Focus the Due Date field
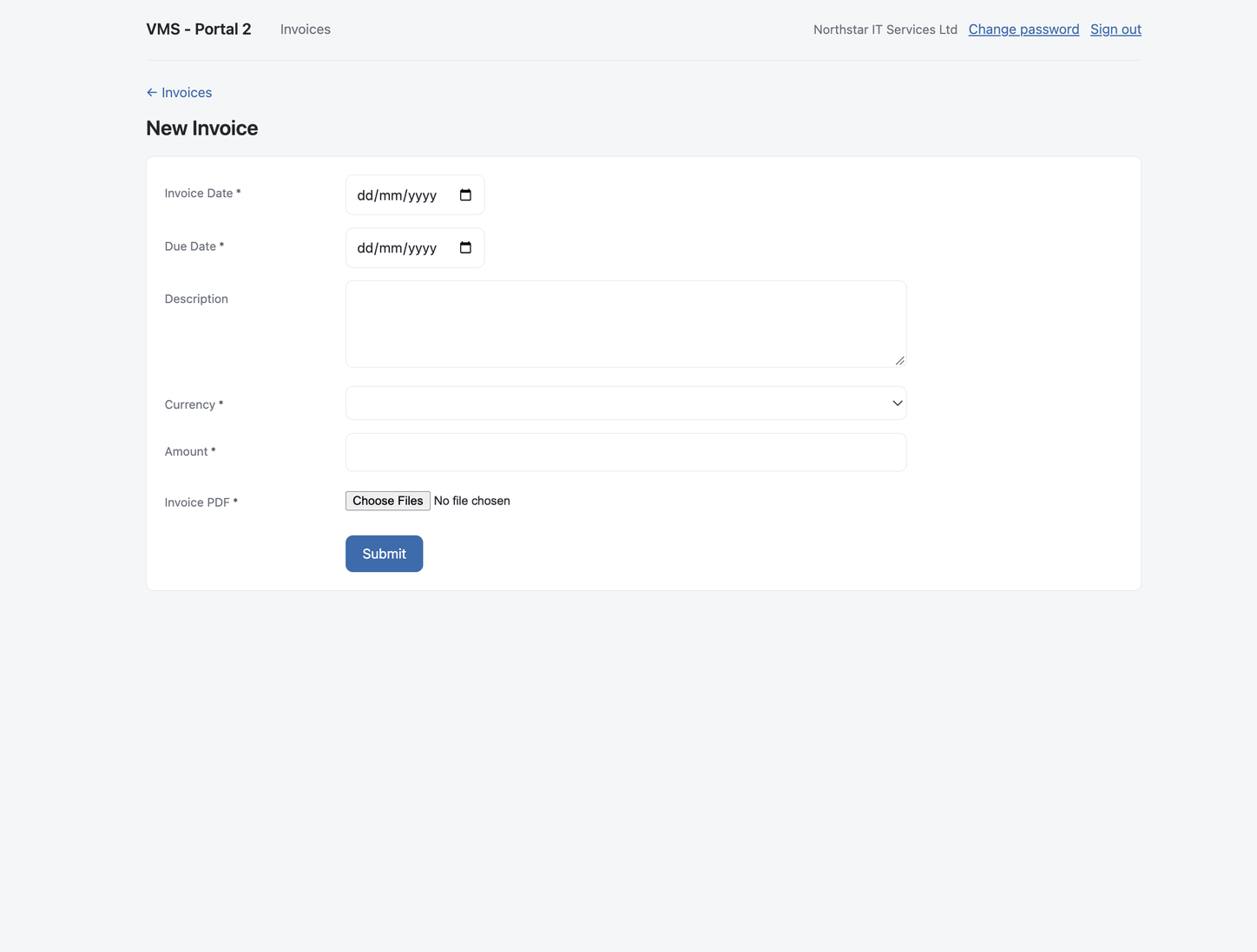The width and height of the screenshot is (1257, 952). click(x=415, y=248)
